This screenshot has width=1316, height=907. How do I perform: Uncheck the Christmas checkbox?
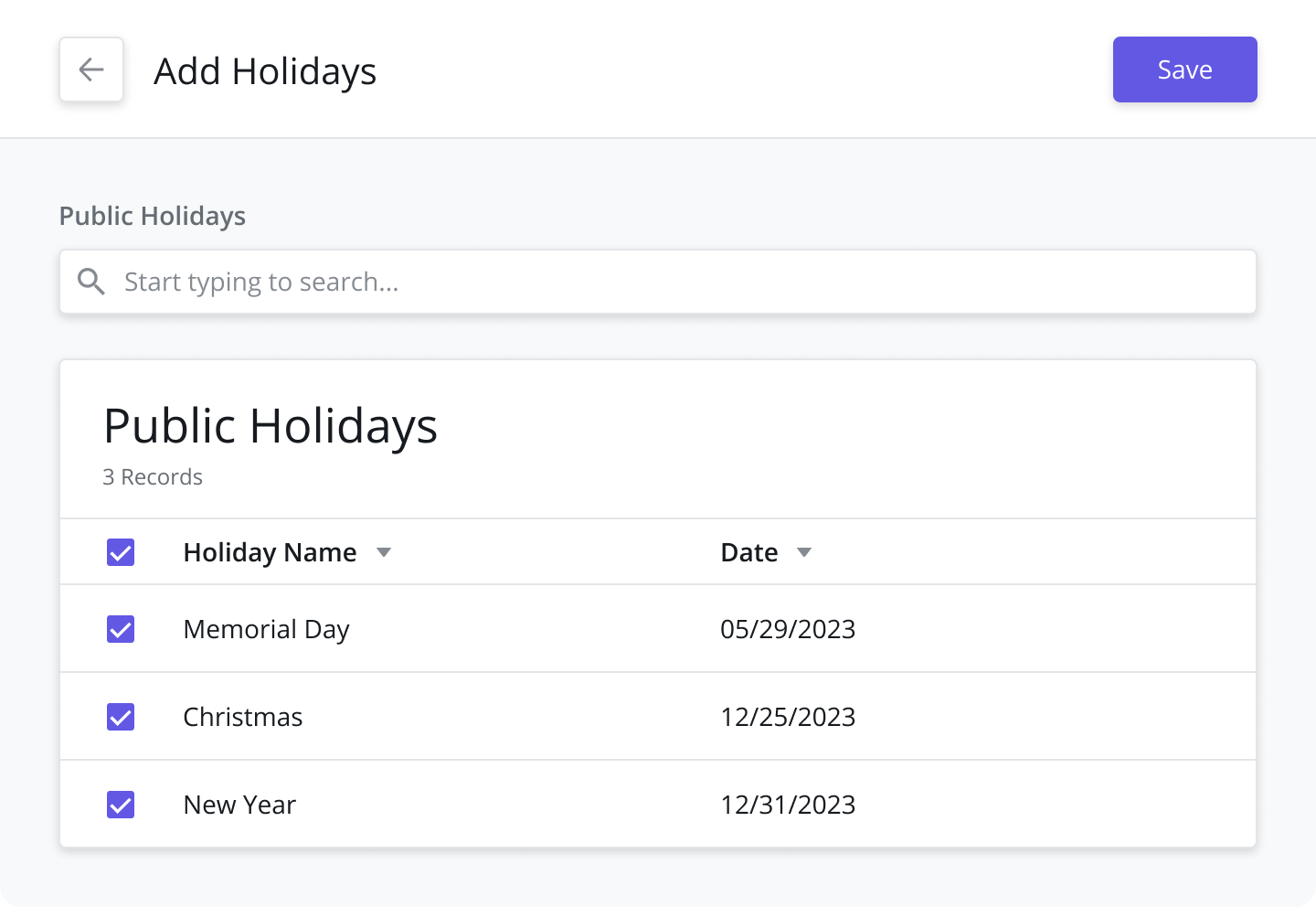tap(121, 717)
